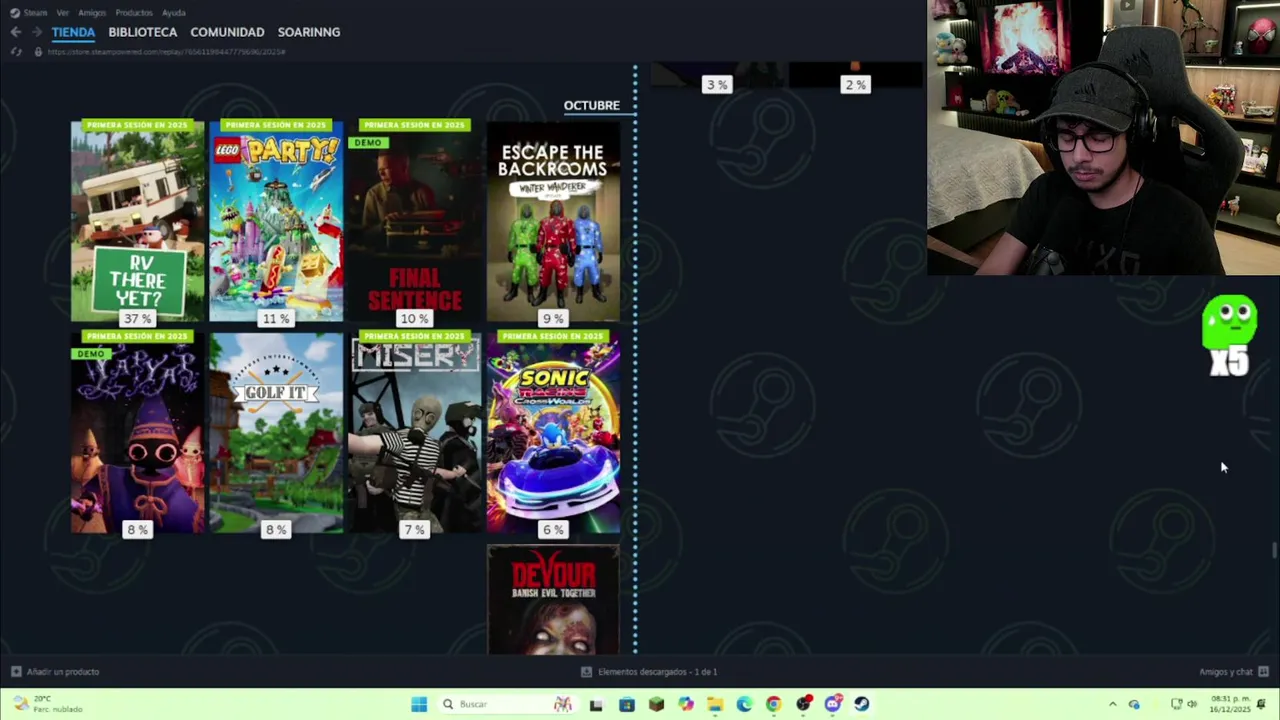Screen dimensions: 1280x720
Task: Click the store URL address text
Action: tap(166, 51)
